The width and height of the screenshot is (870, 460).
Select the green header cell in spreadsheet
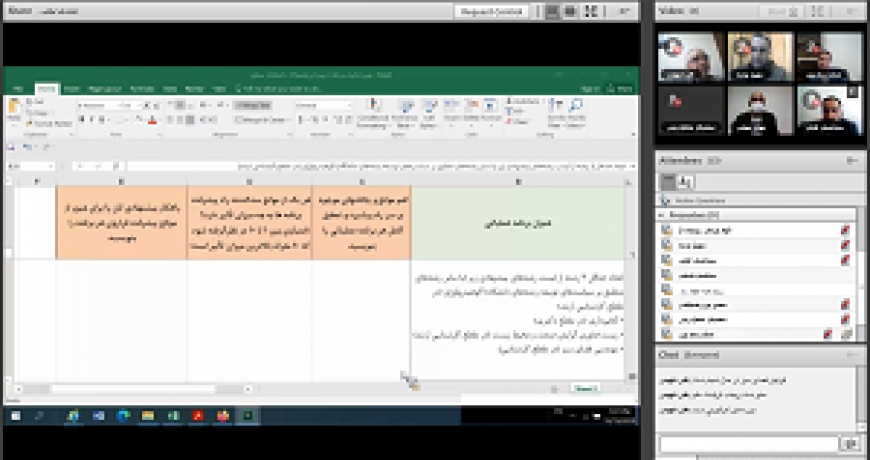click(x=517, y=223)
